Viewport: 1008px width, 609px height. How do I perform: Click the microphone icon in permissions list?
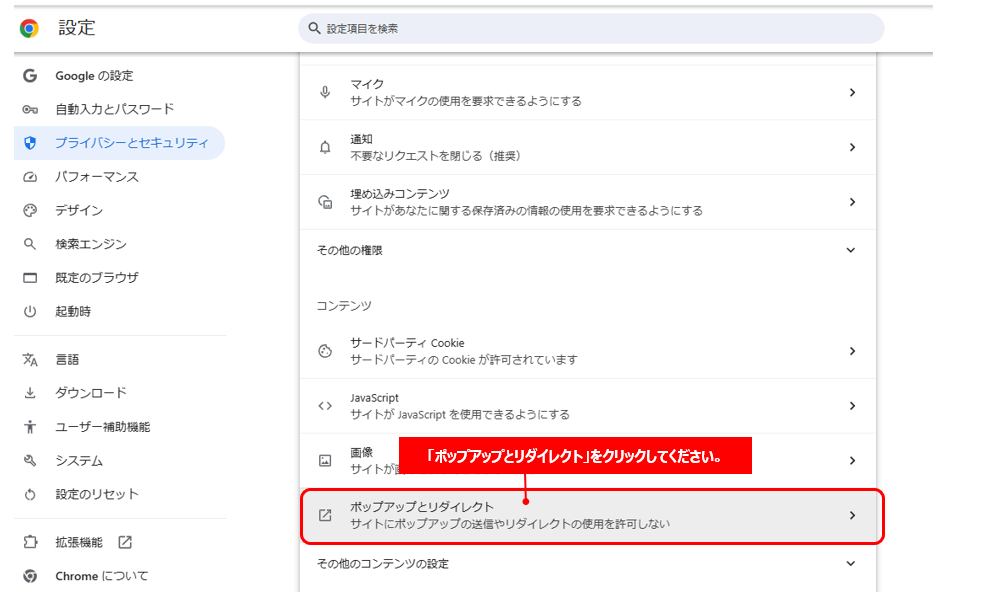325,92
